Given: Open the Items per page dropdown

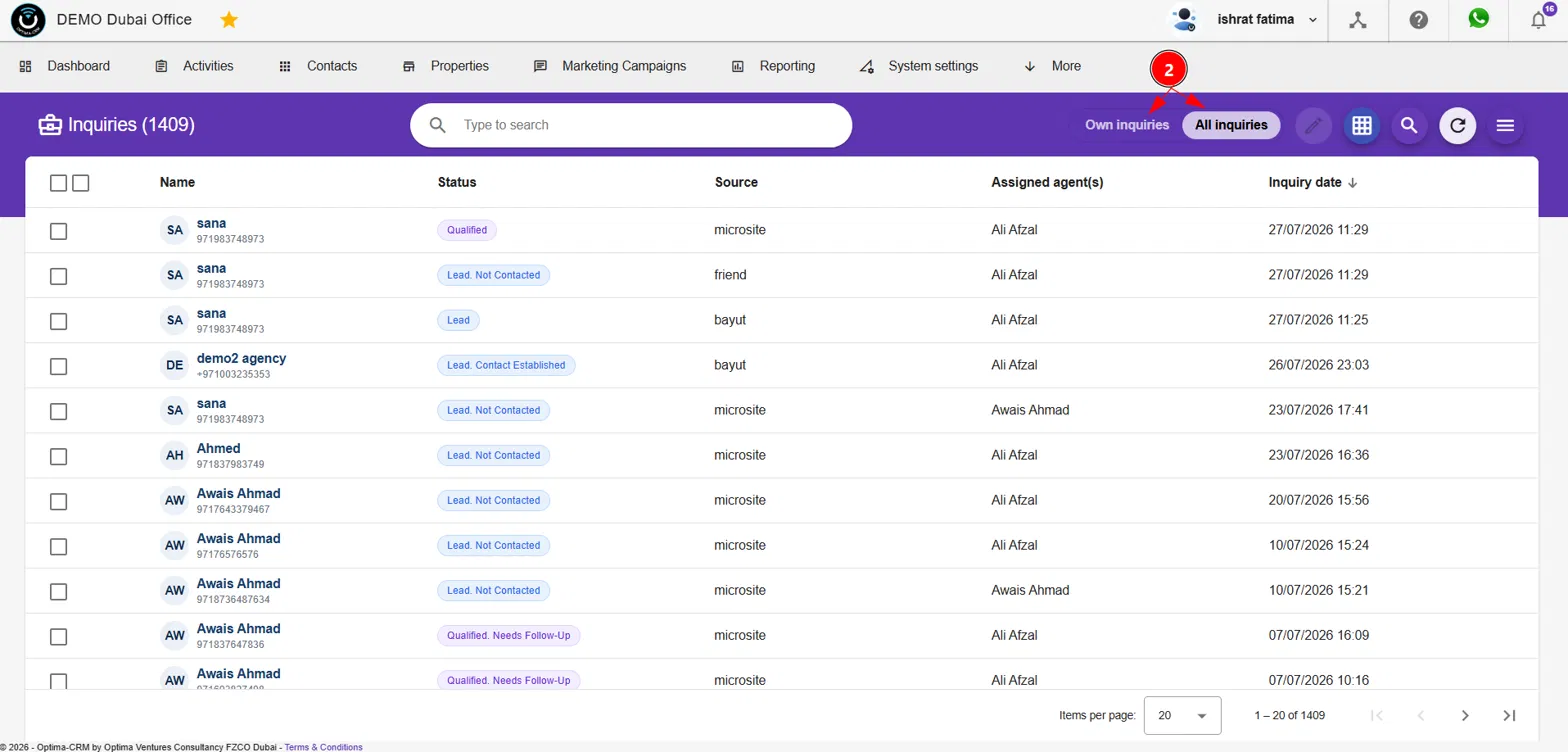Looking at the screenshot, I should (x=1182, y=716).
